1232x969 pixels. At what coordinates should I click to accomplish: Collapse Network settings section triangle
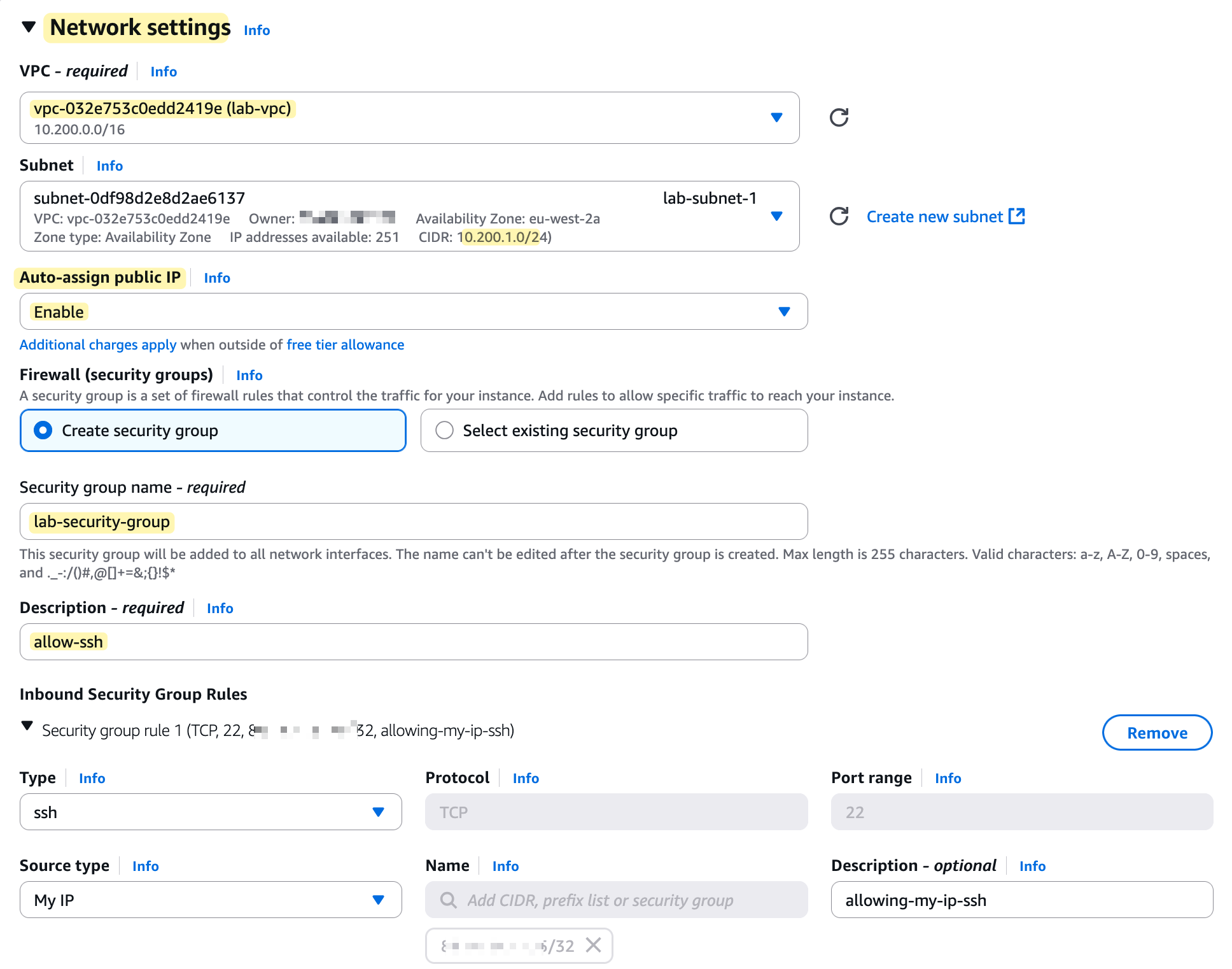point(29,27)
